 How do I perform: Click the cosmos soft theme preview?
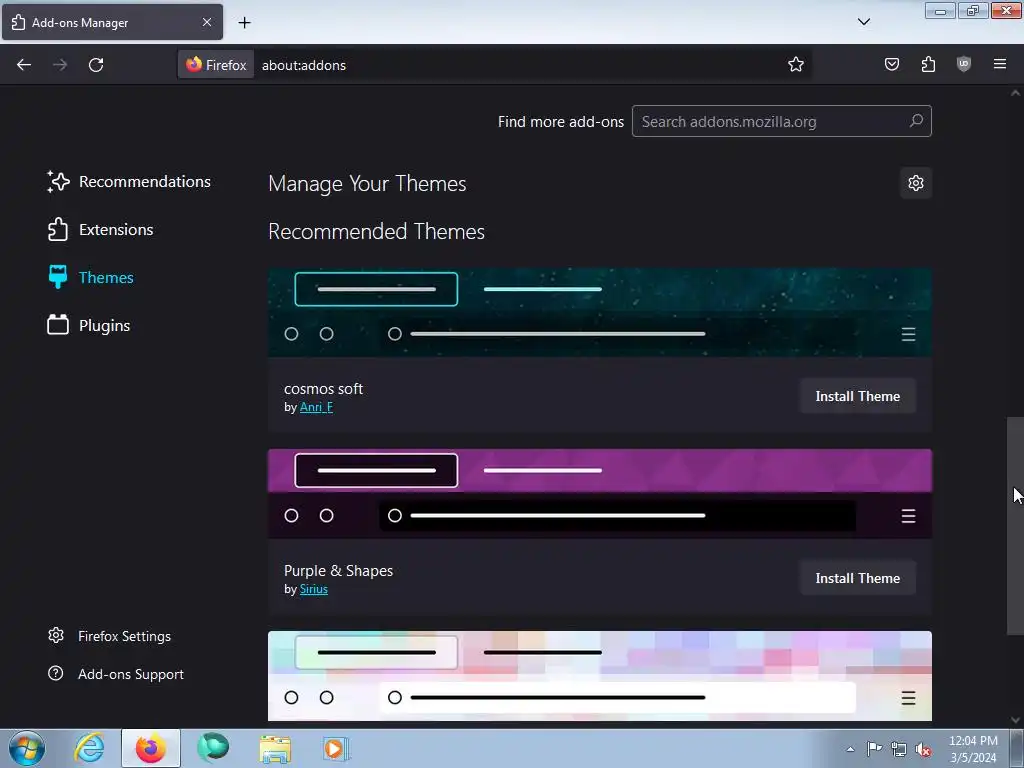pos(600,312)
